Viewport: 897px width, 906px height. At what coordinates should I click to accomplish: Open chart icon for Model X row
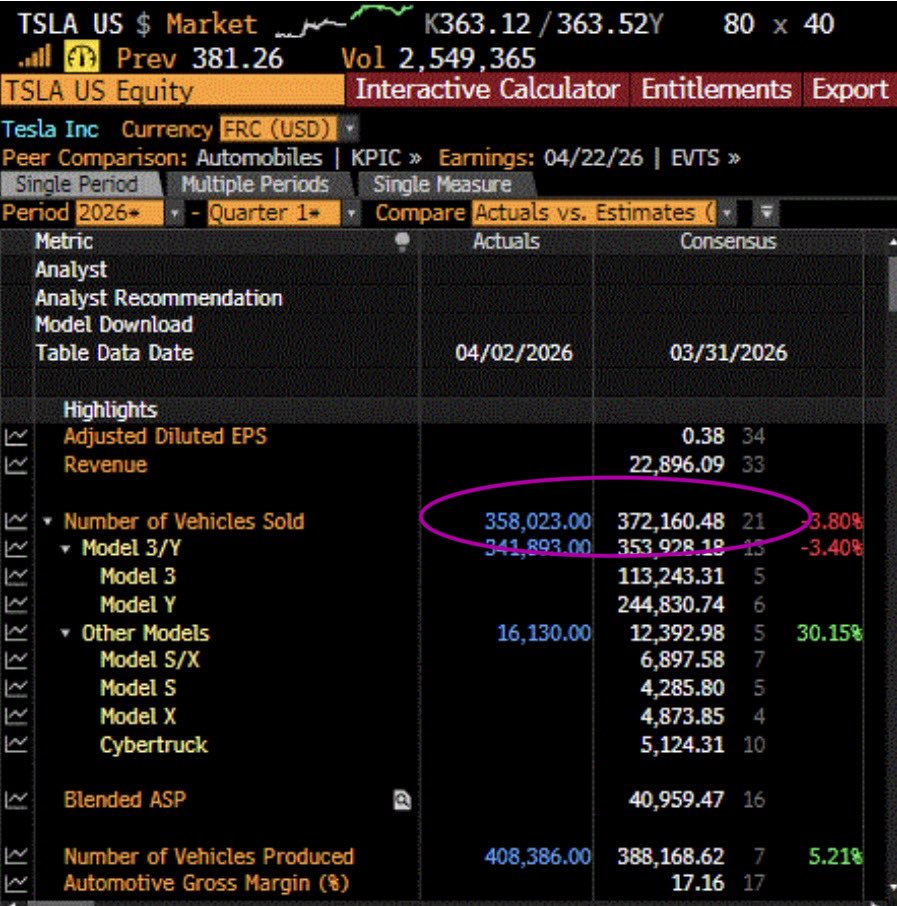tap(16, 716)
